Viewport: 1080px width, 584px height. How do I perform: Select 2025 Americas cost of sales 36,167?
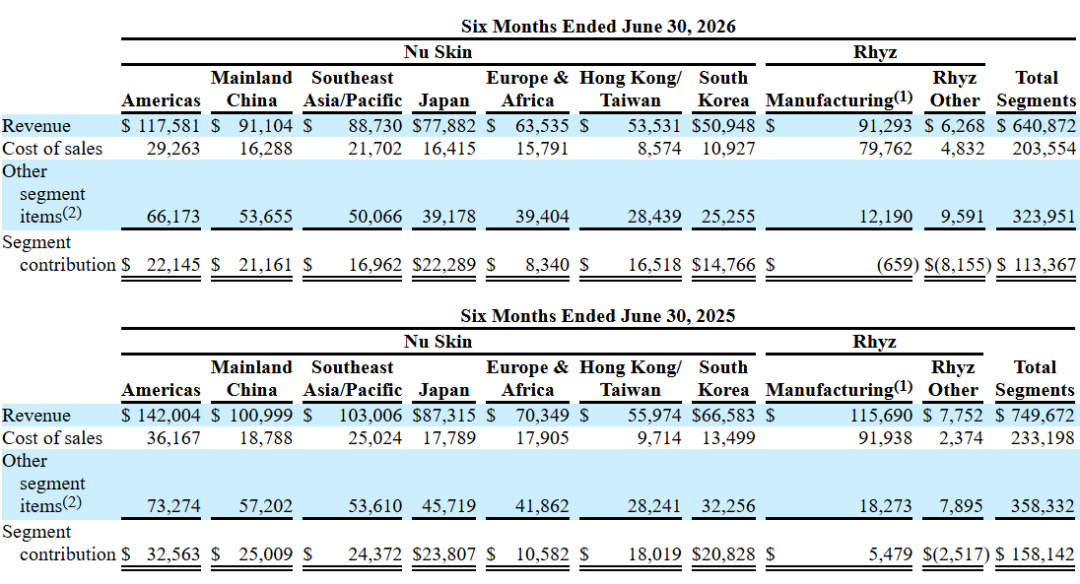click(173, 438)
